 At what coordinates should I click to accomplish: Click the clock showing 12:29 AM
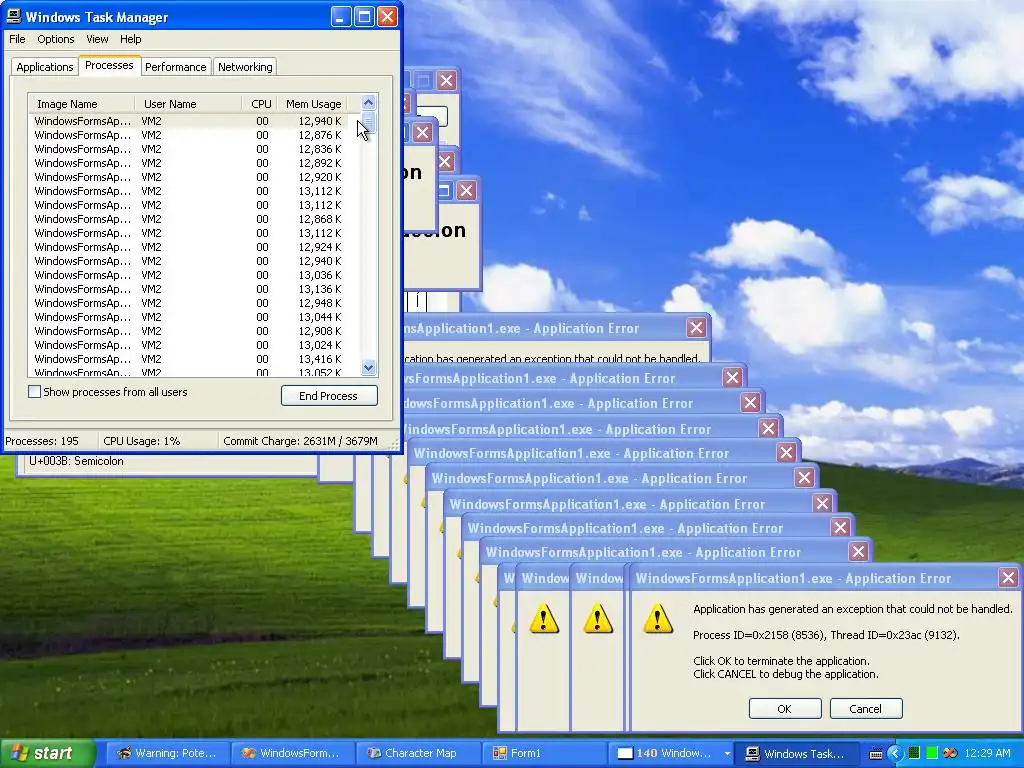pos(987,753)
